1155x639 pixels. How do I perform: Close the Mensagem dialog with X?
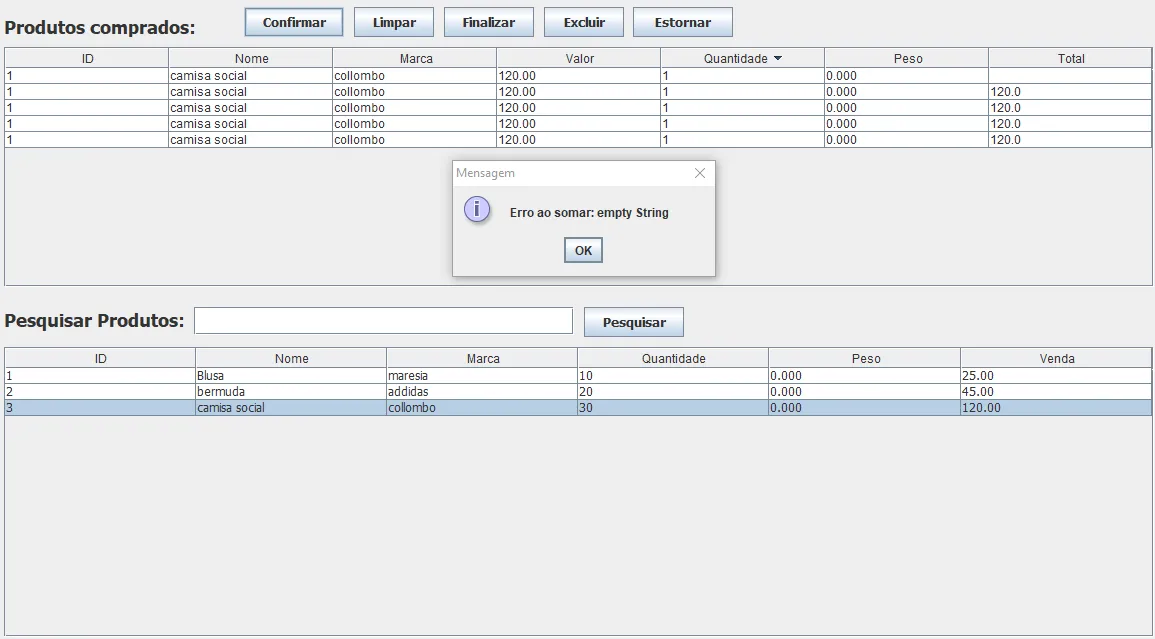click(700, 173)
